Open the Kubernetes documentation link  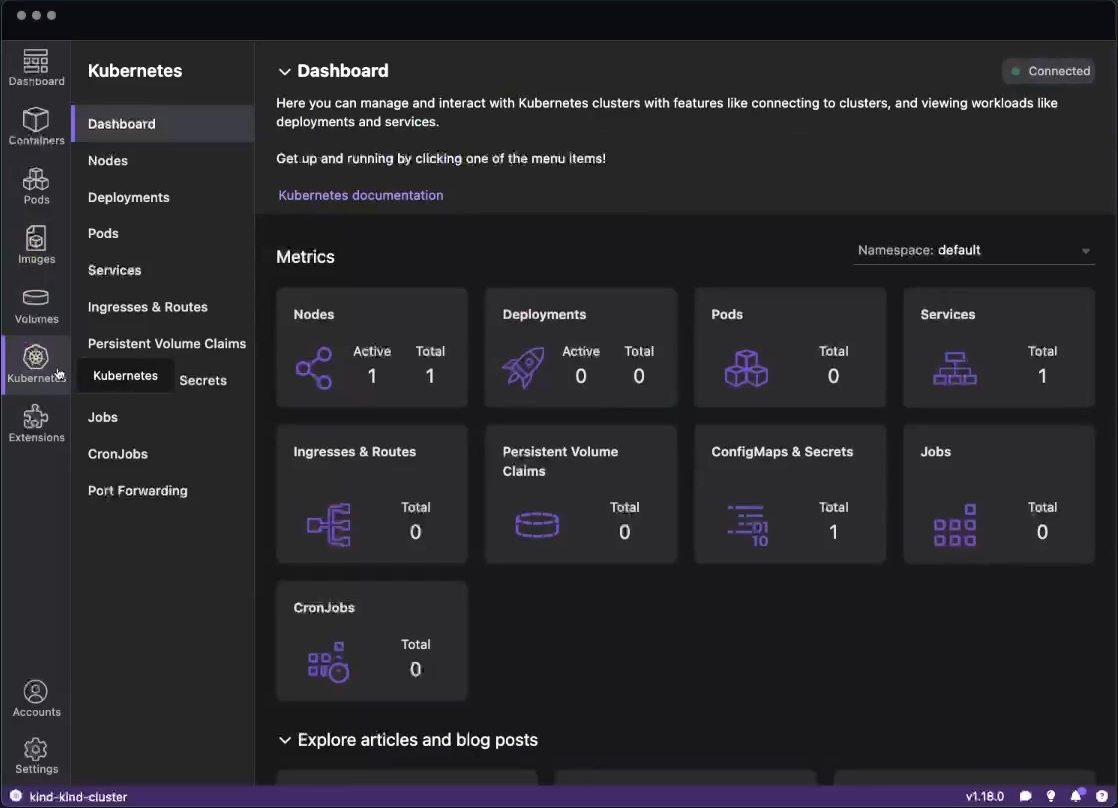click(360, 195)
